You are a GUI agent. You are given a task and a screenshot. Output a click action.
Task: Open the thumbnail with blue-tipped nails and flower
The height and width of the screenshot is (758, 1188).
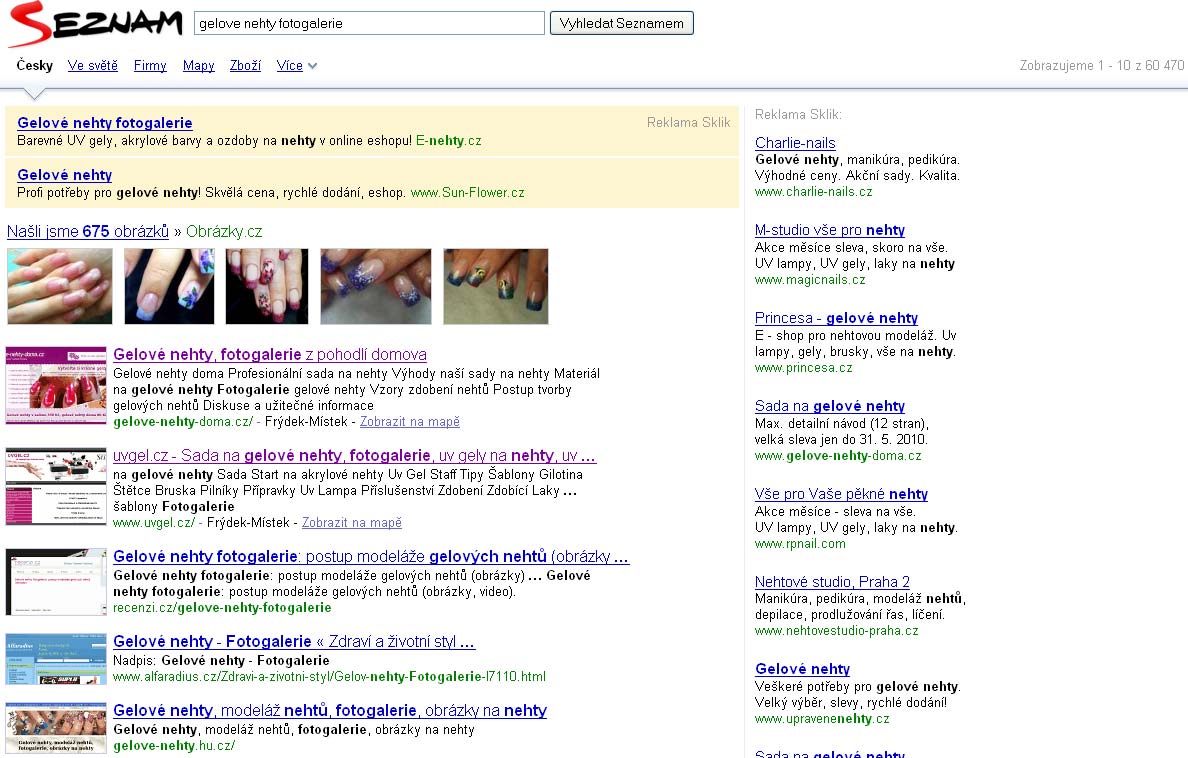pyautogui.click(x=169, y=287)
